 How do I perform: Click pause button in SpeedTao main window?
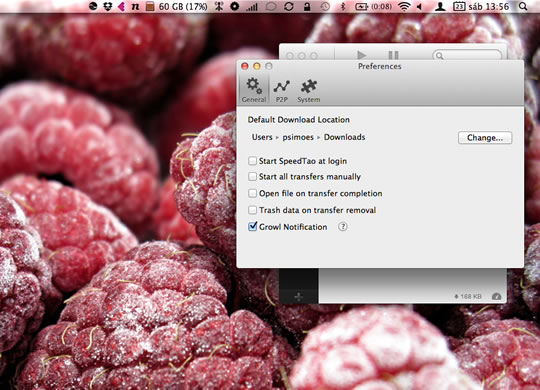pos(393,55)
